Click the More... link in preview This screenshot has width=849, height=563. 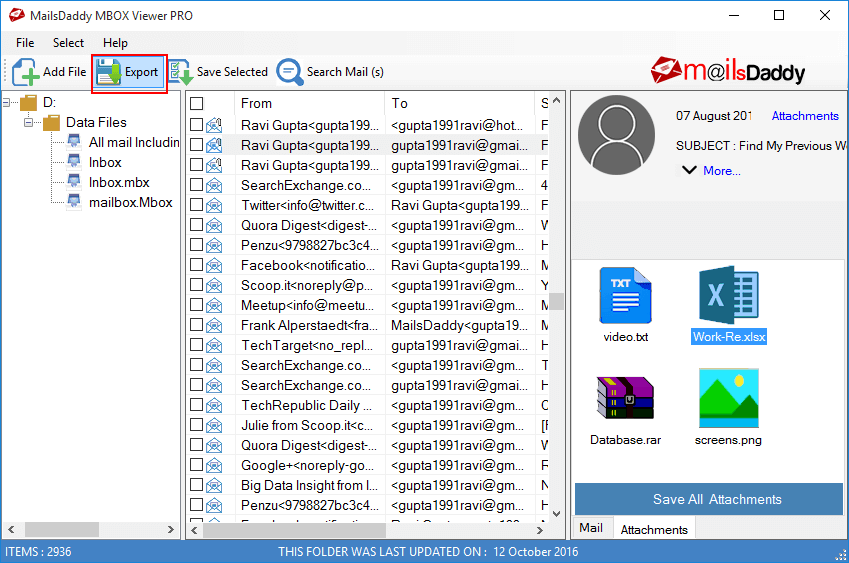(722, 171)
